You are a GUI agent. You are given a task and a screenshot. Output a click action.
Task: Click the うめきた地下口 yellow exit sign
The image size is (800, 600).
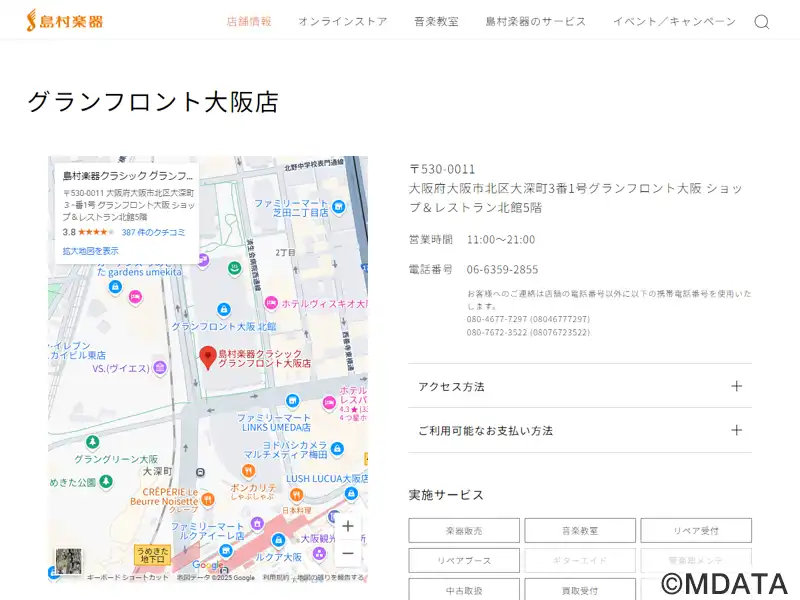pyautogui.click(x=152, y=555)
